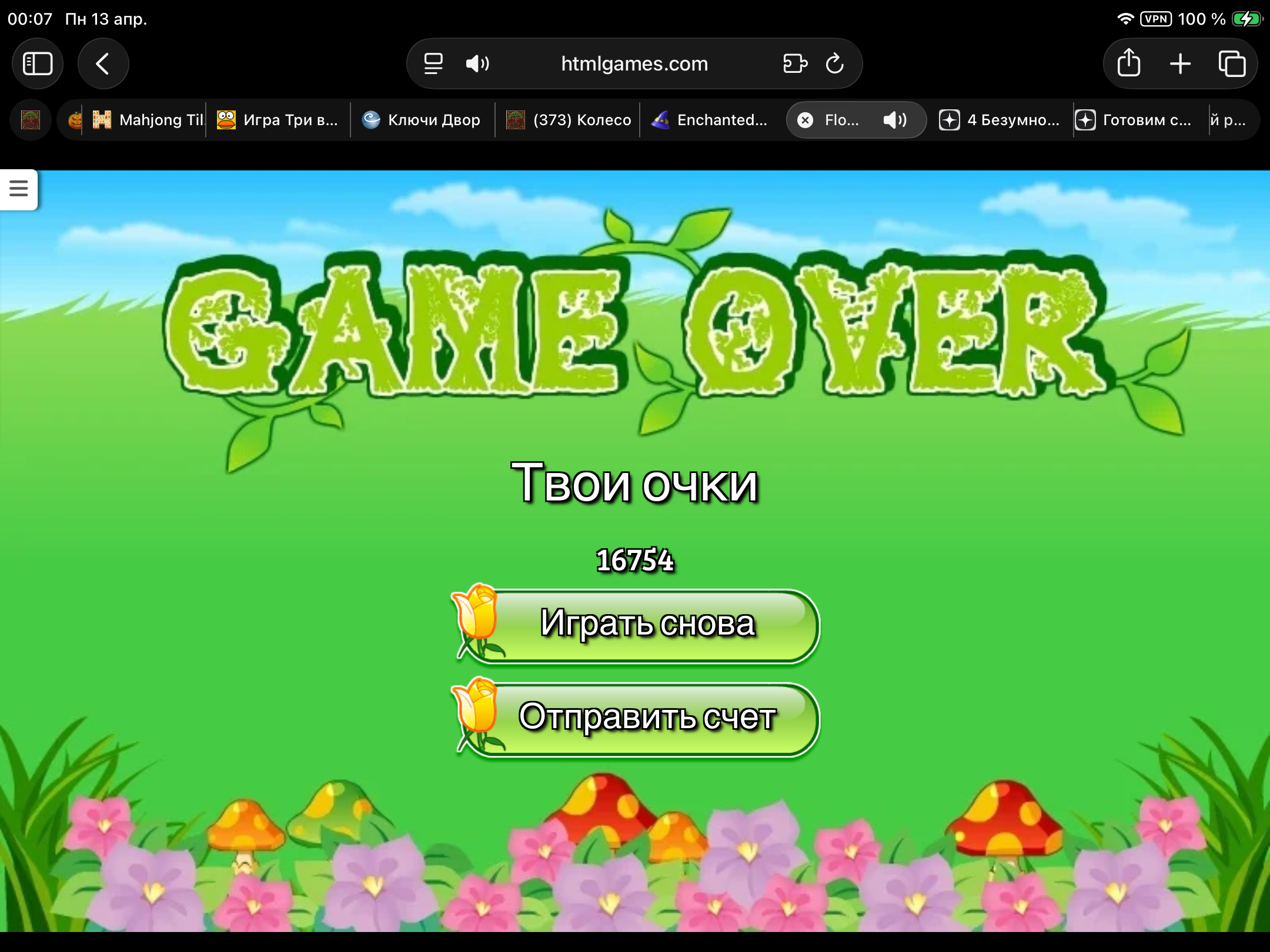This screenshot has height=952, width=1270.
Task: Open the Ключи Двор tab
Action: 422,120
